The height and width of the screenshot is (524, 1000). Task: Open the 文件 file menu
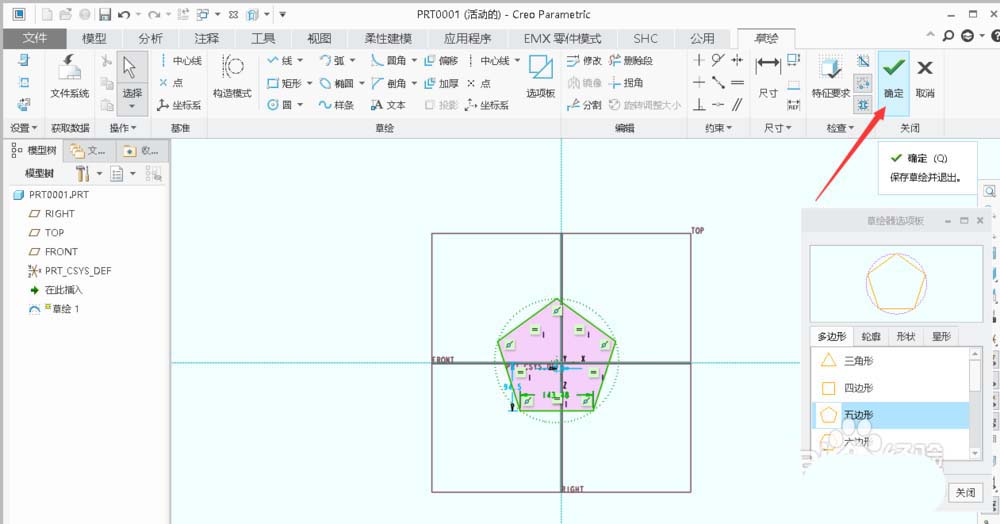(34, 38)
